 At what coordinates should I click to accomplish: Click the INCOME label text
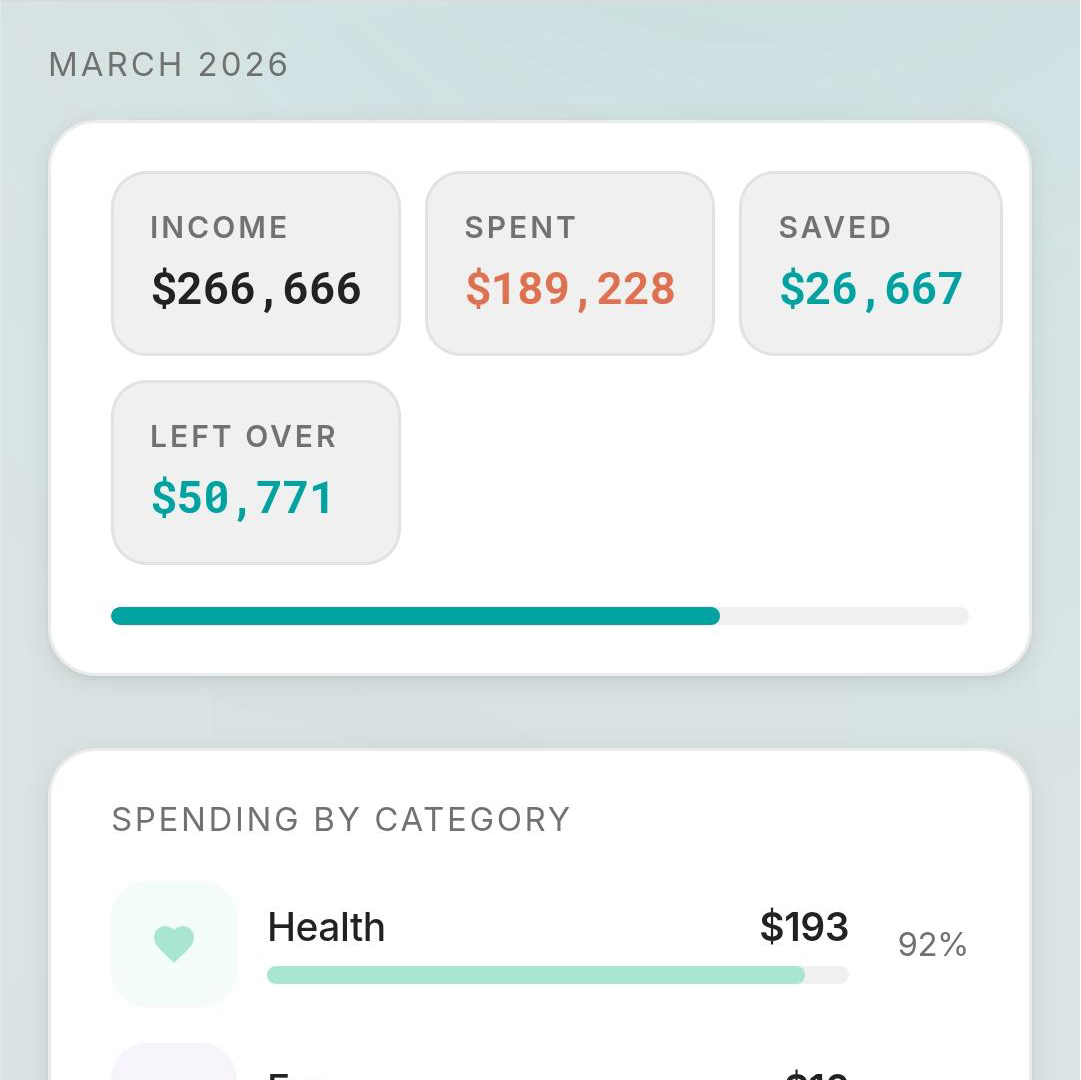[219, 228]
